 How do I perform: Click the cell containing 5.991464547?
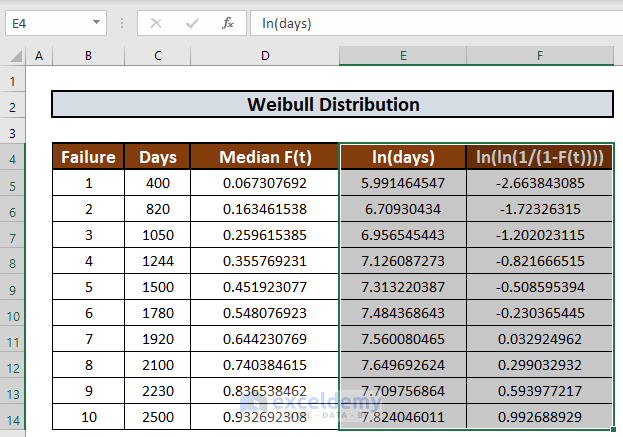click(x=403, y=183)
